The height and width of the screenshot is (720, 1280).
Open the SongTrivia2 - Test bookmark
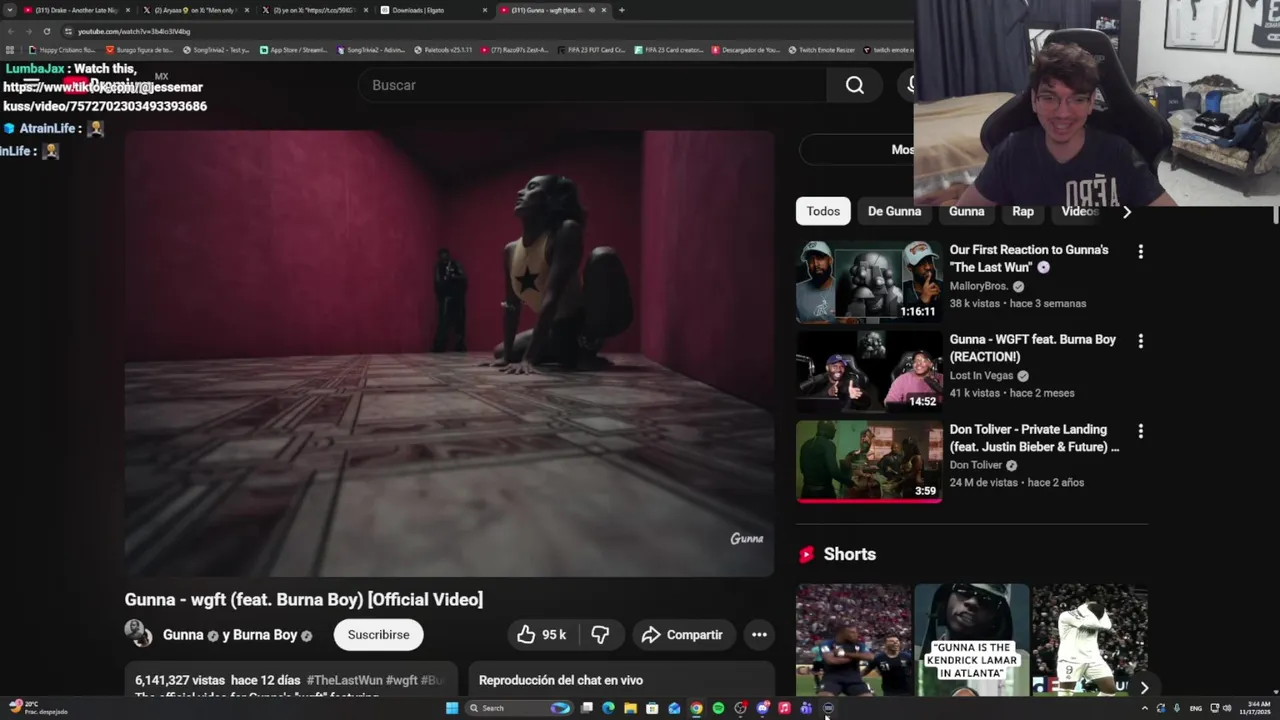click(x=216, y=49)
